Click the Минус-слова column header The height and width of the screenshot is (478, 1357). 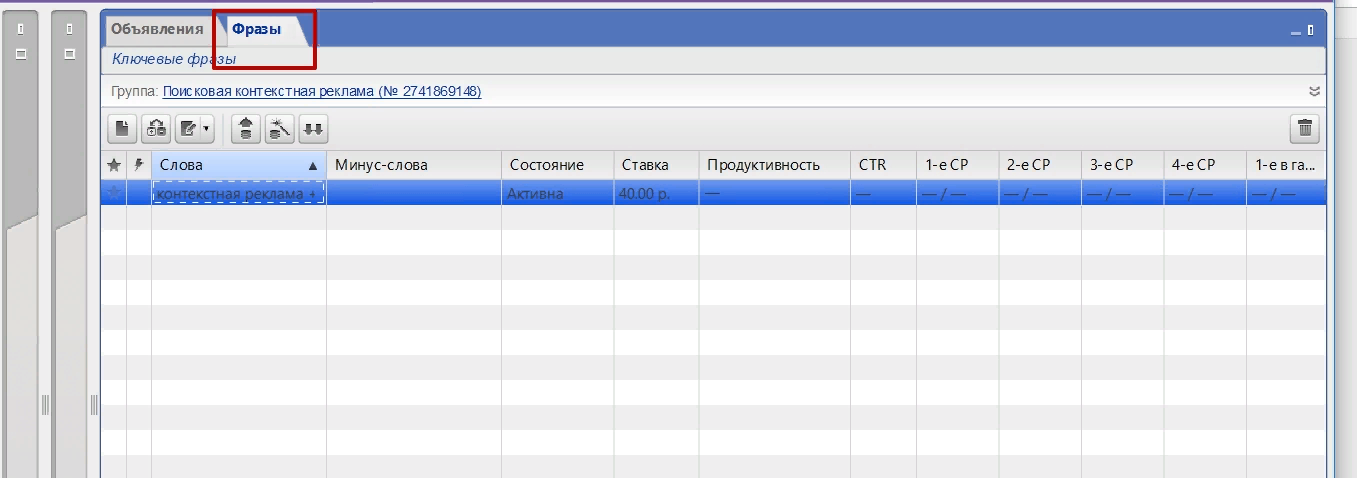[x=414, y=165]
